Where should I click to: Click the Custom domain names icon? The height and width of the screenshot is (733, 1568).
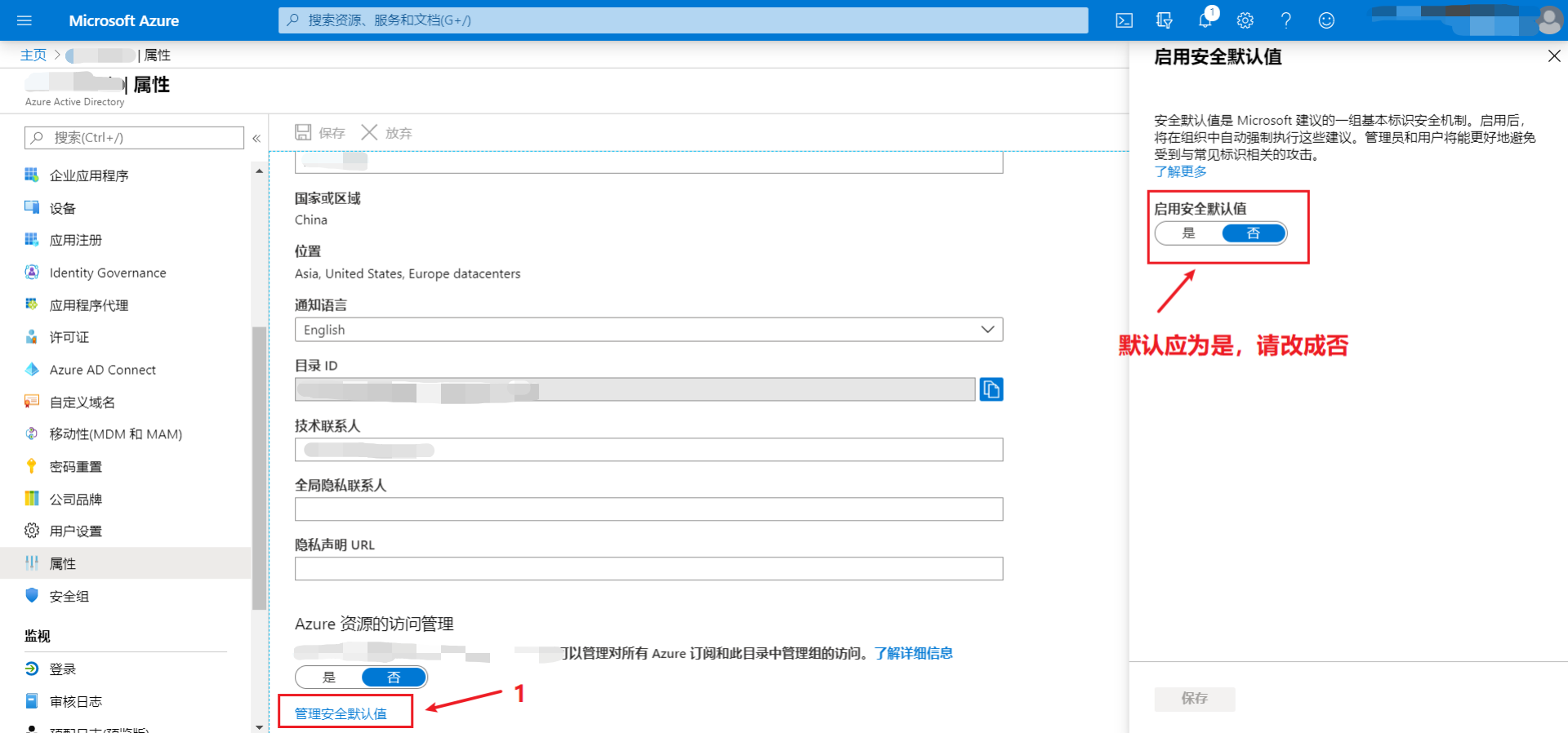(32, 402)
